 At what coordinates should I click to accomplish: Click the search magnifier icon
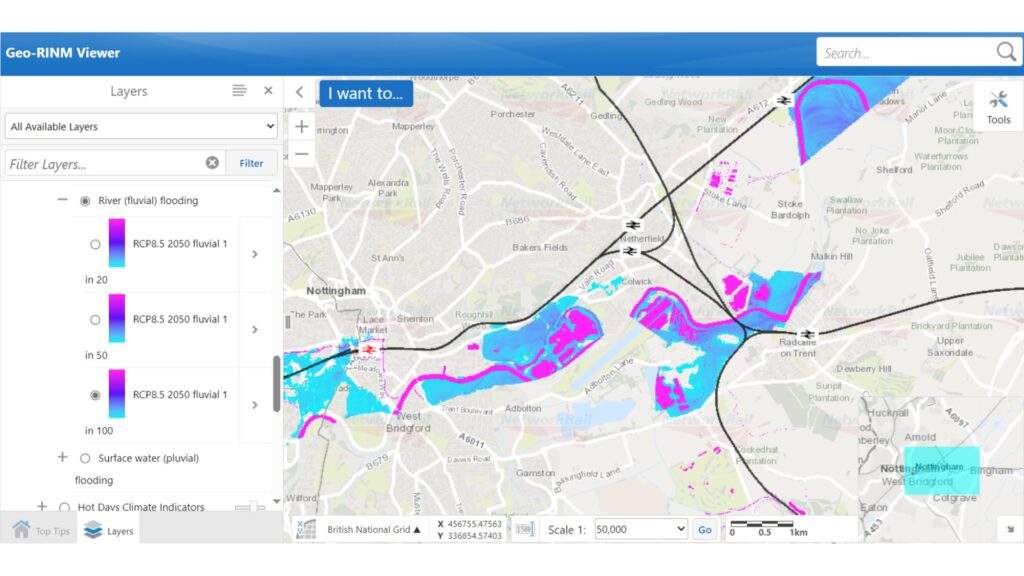click(x=1006, y=52)
